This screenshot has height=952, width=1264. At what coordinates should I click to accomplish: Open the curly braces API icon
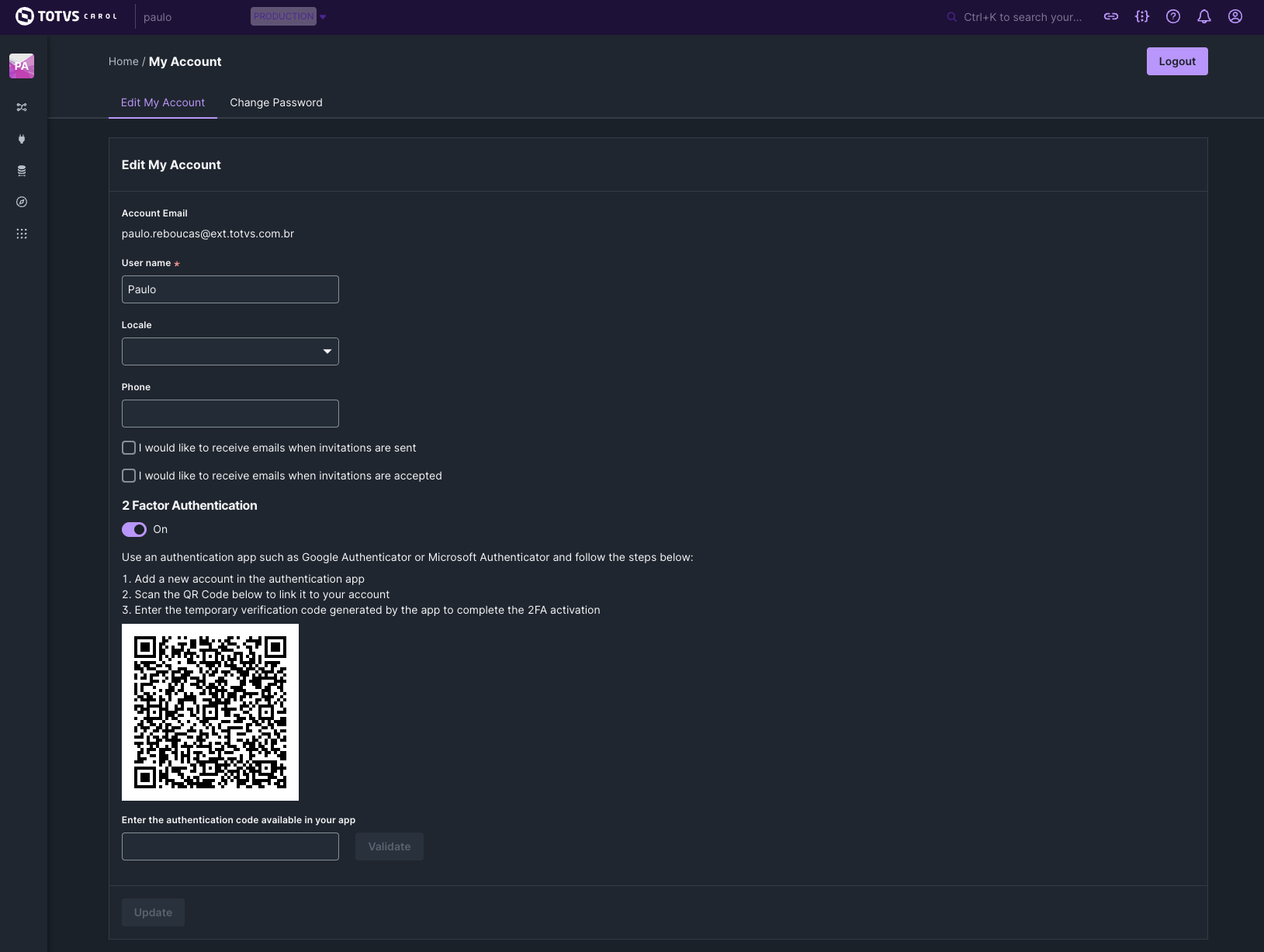point(1142,16)
